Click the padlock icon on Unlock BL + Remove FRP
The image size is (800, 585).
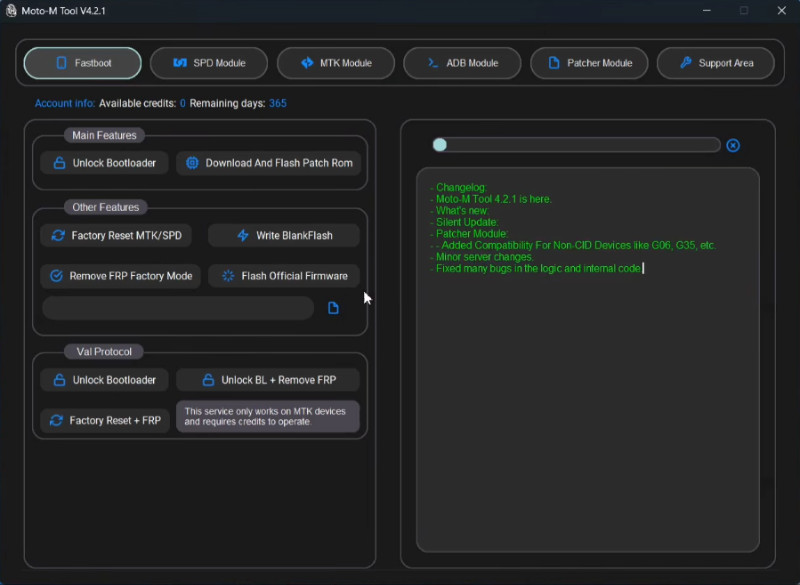208,380
